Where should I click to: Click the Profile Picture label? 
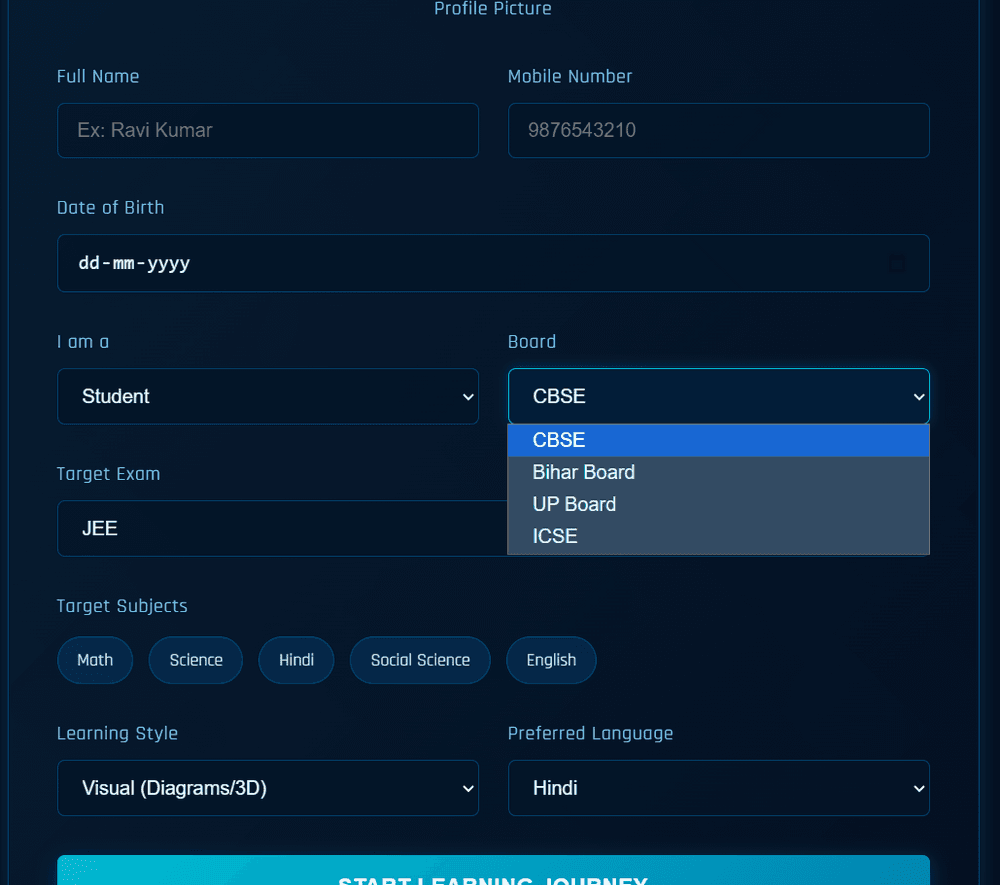tap(493, 9)
